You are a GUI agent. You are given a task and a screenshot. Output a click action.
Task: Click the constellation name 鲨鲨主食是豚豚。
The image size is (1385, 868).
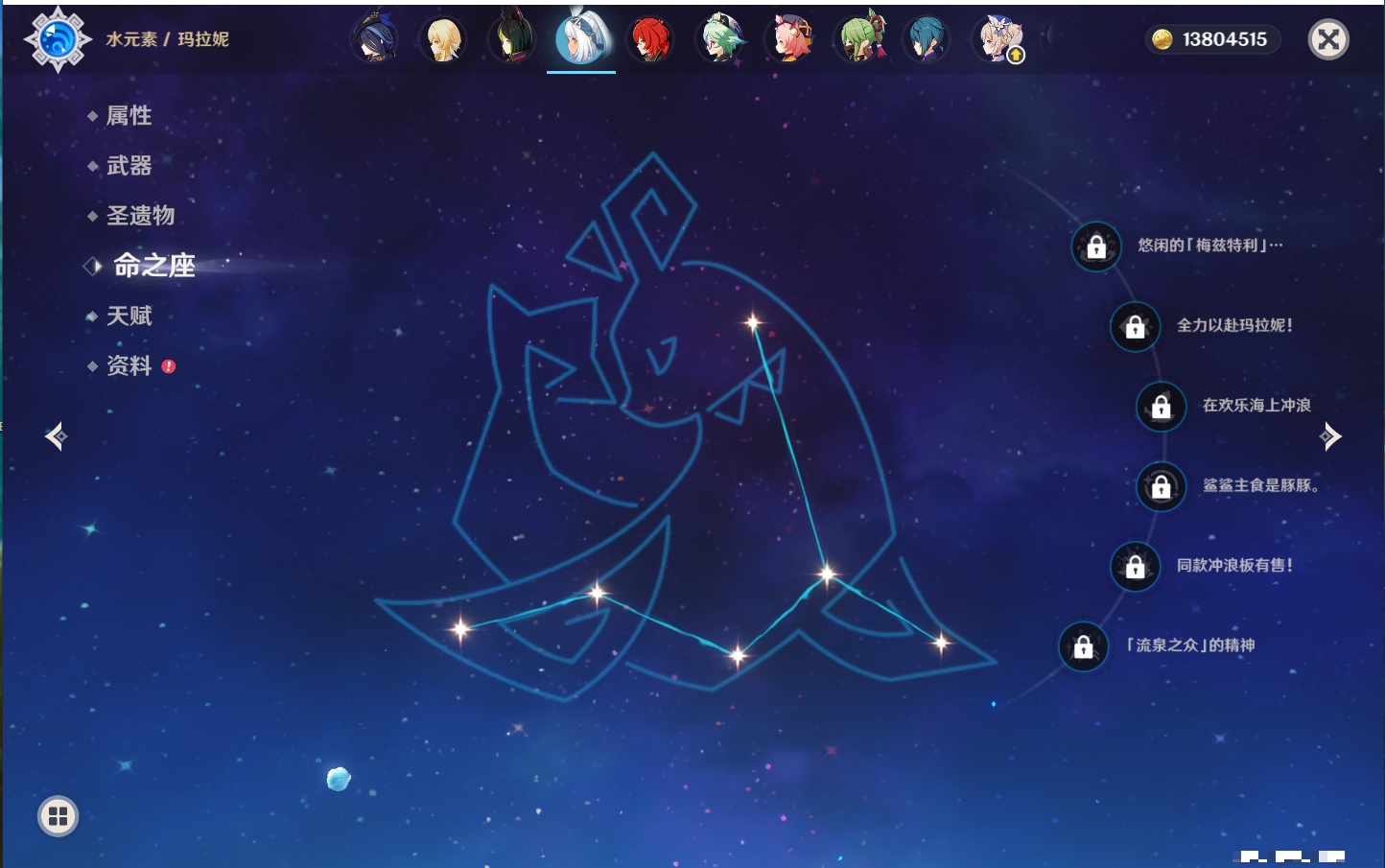pos(1261,485)
